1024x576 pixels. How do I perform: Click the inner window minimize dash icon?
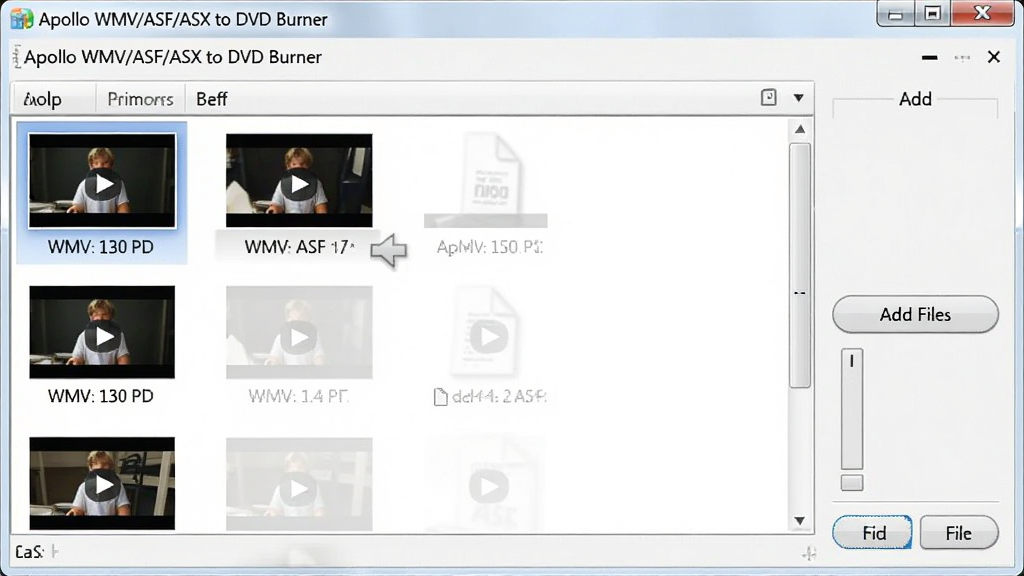929,57
